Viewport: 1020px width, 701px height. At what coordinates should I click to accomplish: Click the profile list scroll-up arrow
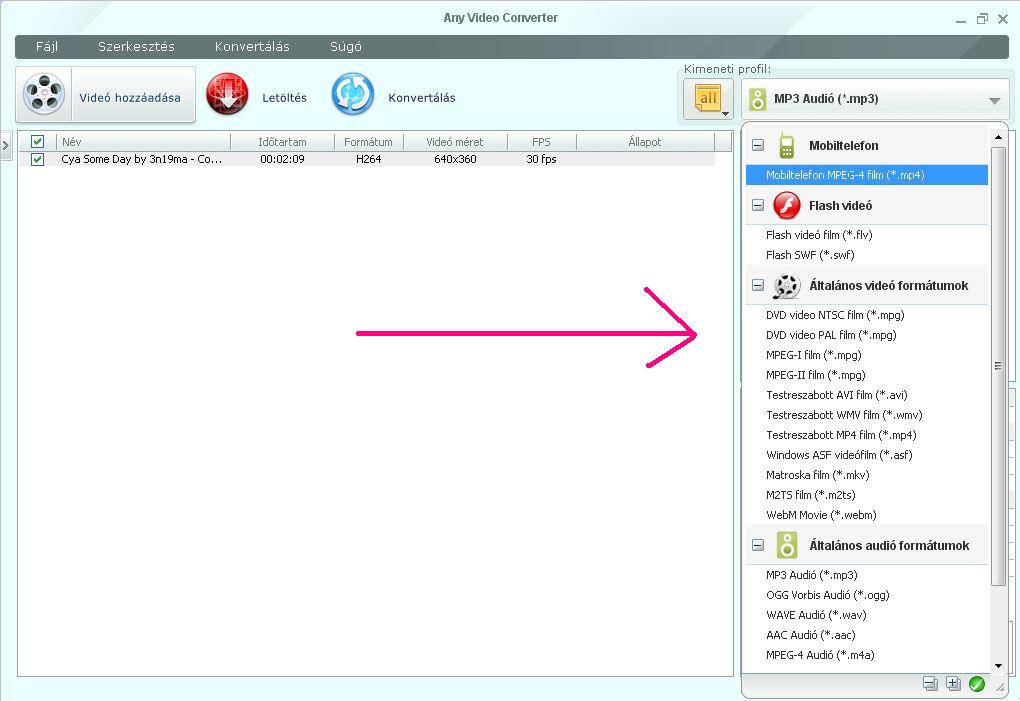click(998, 137)
